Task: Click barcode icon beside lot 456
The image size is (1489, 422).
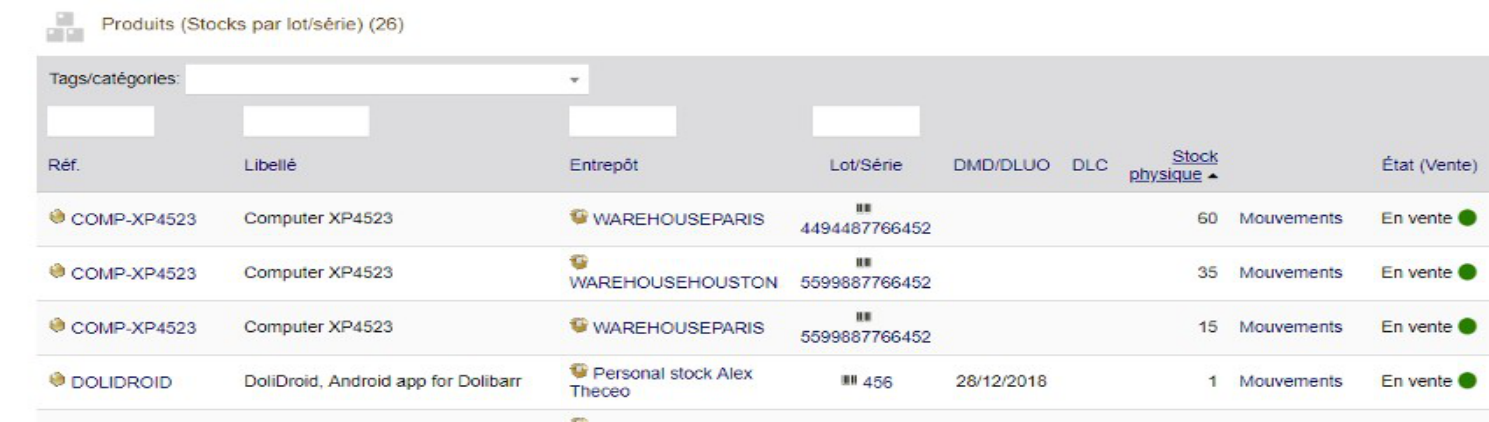Action: coord(850,381)
